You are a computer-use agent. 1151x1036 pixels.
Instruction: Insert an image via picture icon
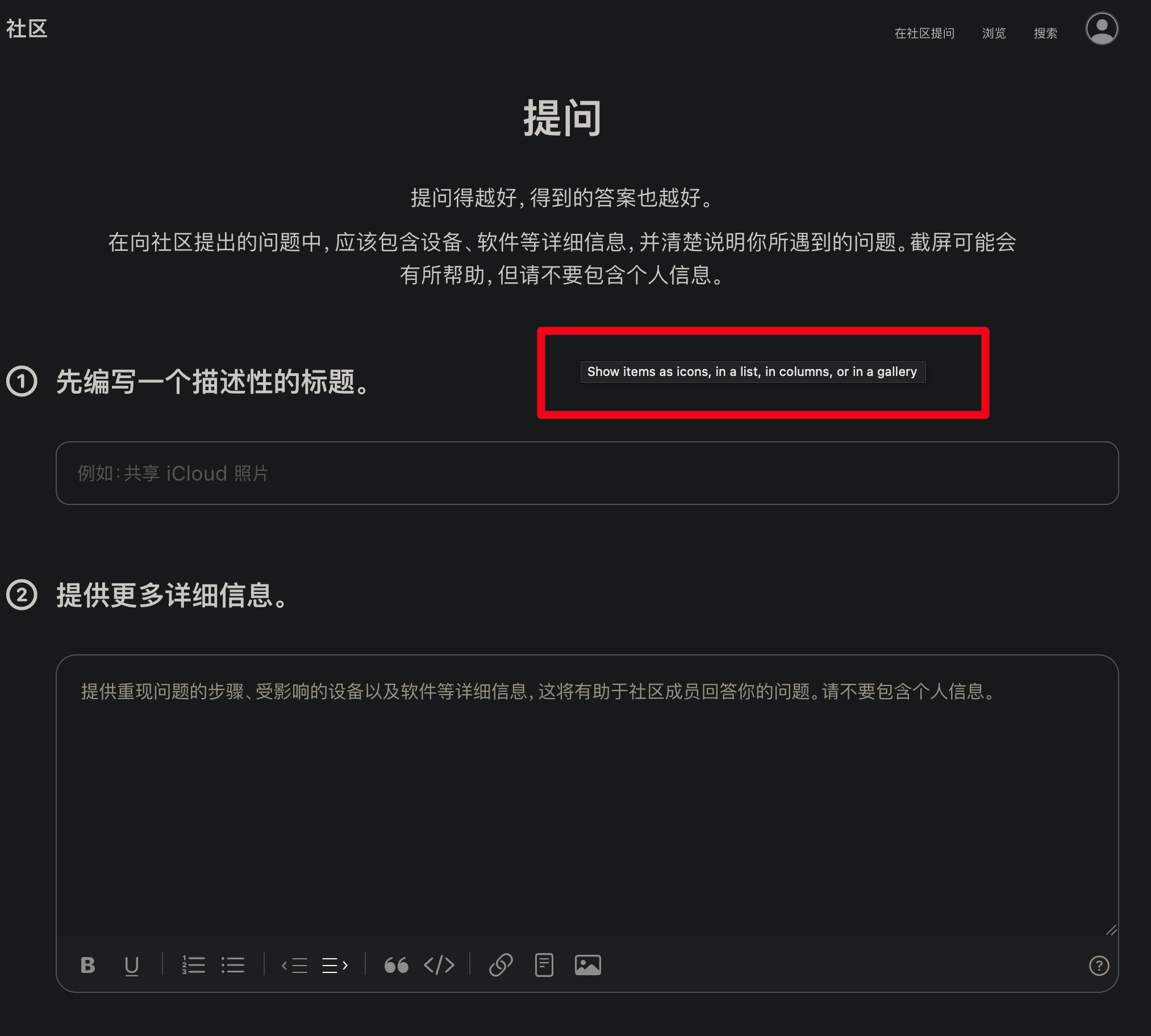pos(587,965)
